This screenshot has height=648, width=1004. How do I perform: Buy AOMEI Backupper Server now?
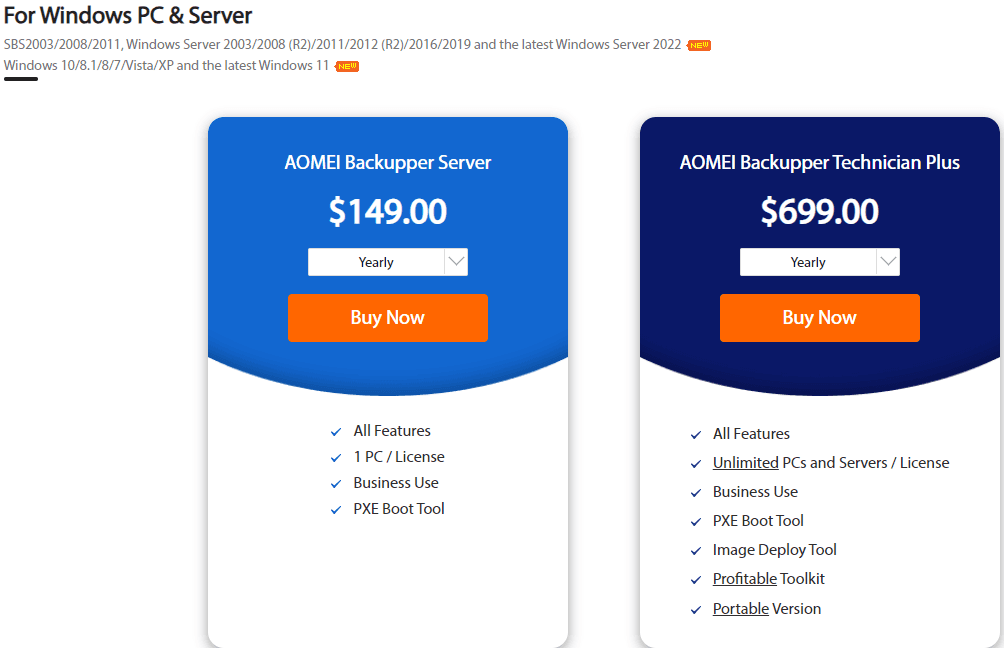pyautogui.click(x=387, y=318)
